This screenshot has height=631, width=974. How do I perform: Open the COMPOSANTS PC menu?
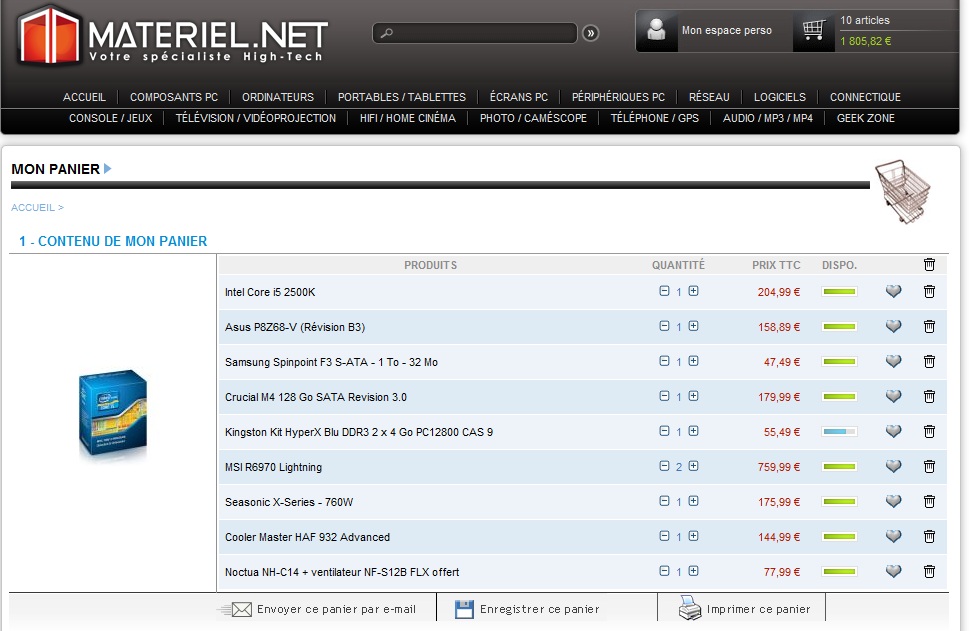click(174, 97)
